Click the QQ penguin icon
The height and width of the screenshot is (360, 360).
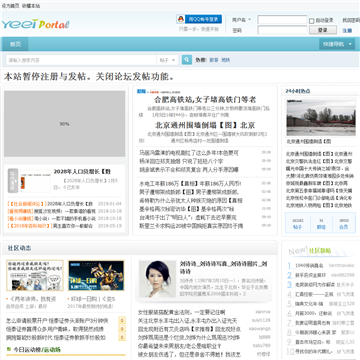click(181, 19)
